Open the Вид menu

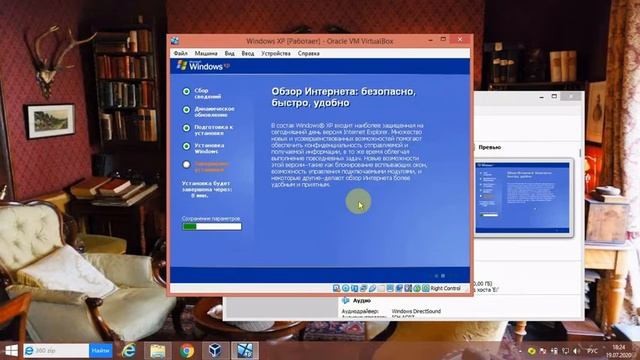(x=229, y=53)
